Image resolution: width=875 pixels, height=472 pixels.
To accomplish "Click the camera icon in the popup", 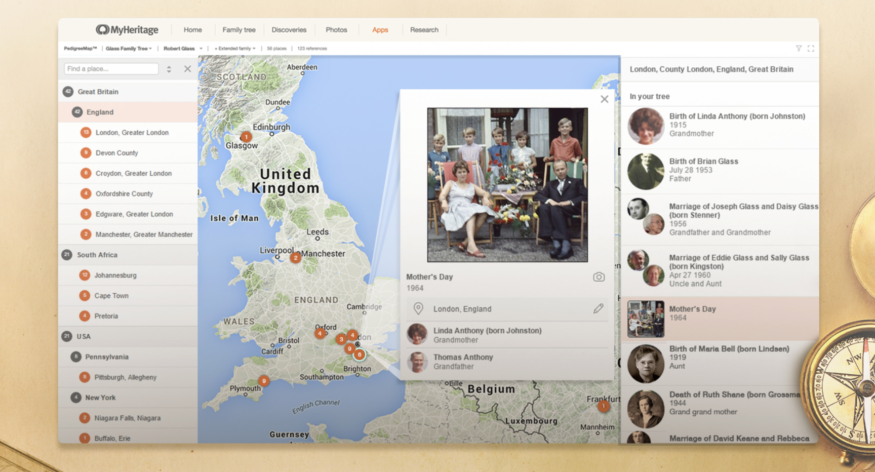I will (599, 277).
